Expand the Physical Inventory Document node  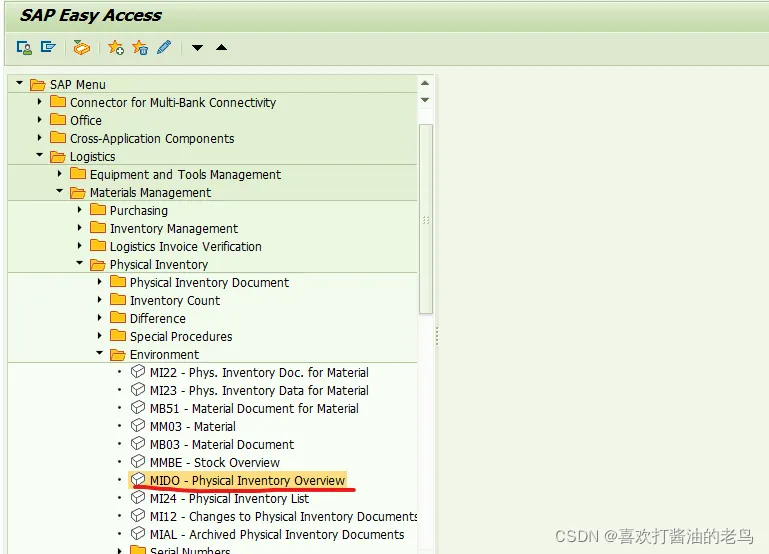(100, 282)
